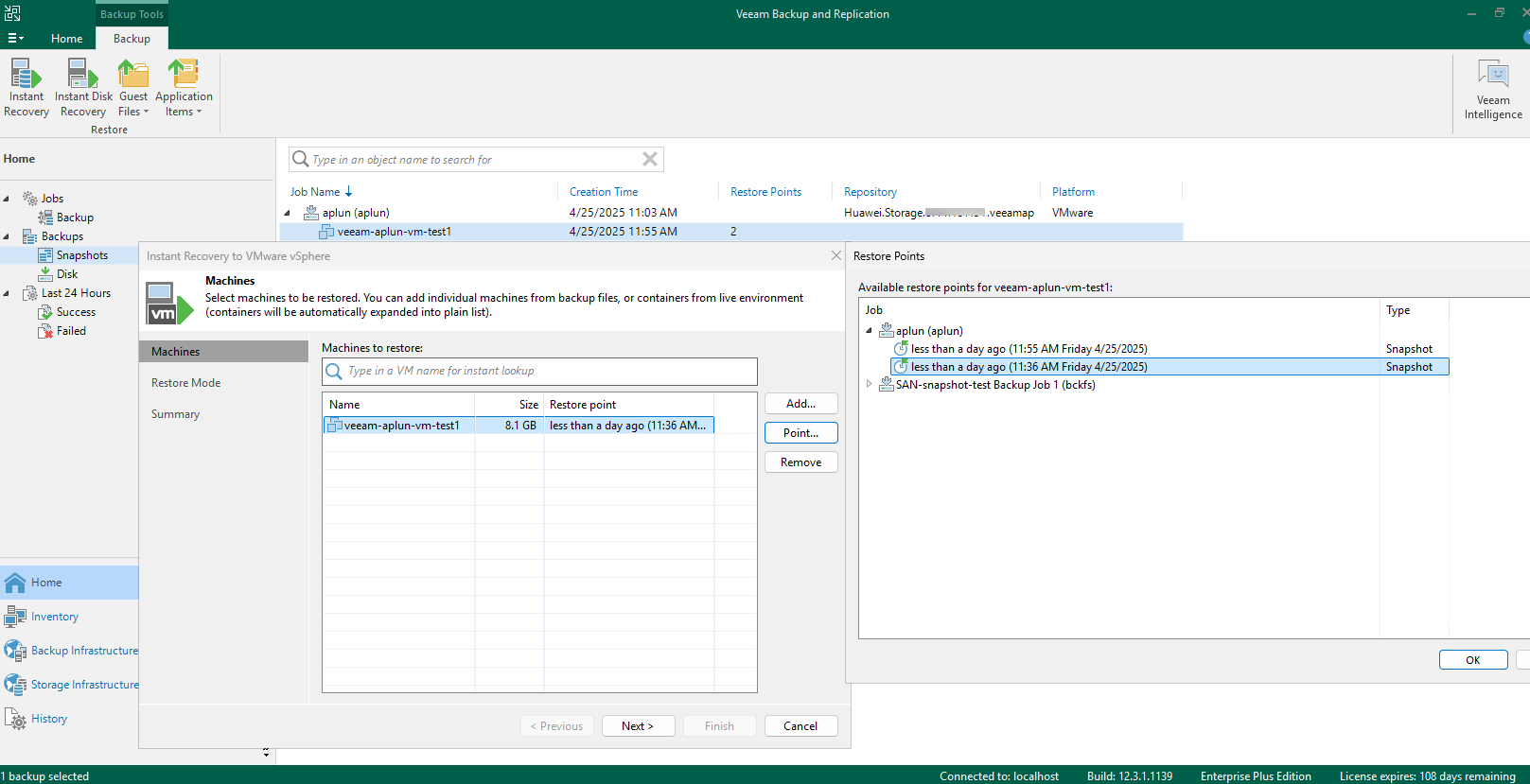Click the Type column header in Restore Points

(x=1398, y=310)
